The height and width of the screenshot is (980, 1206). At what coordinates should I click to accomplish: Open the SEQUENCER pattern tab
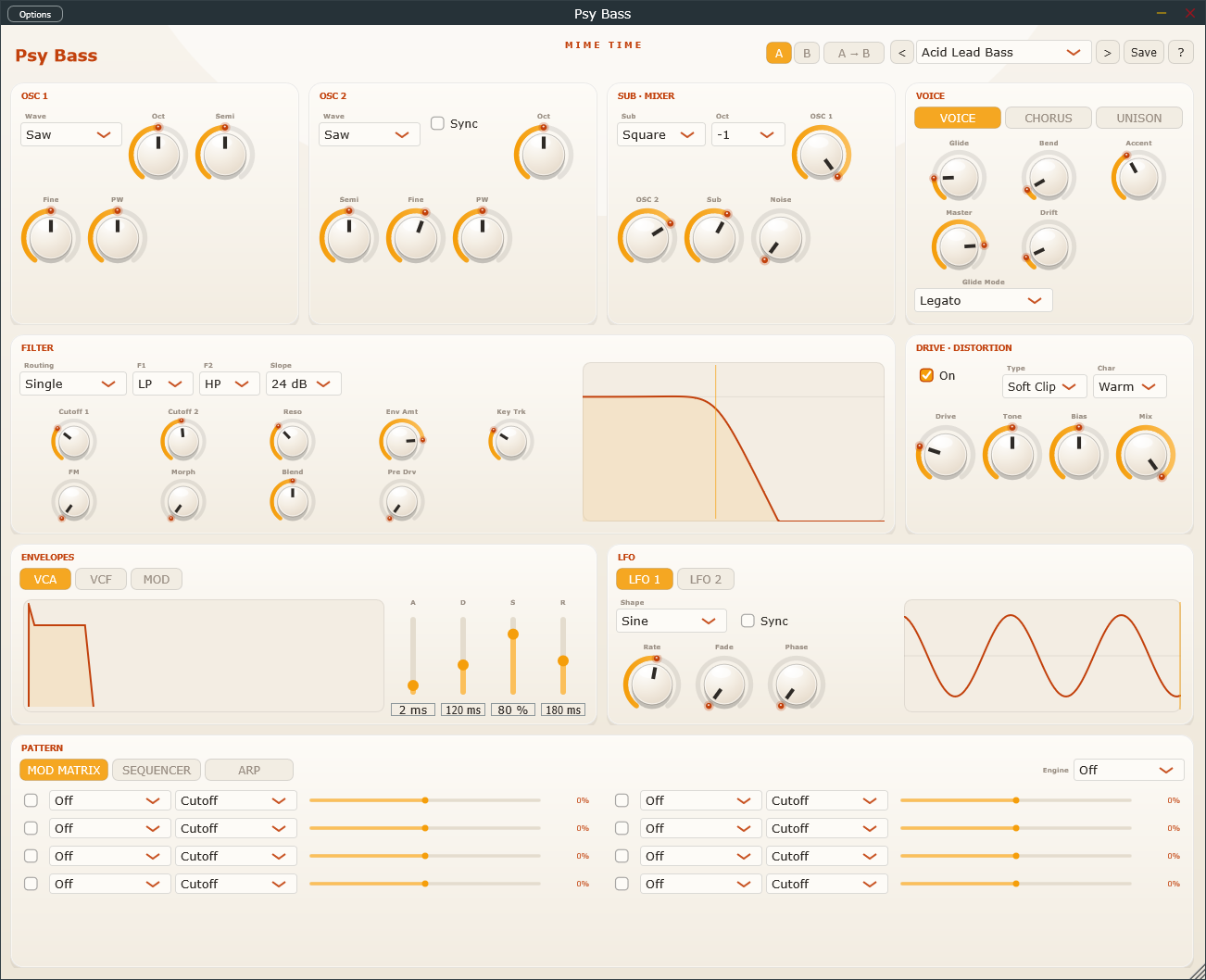(x=157, y=770)
